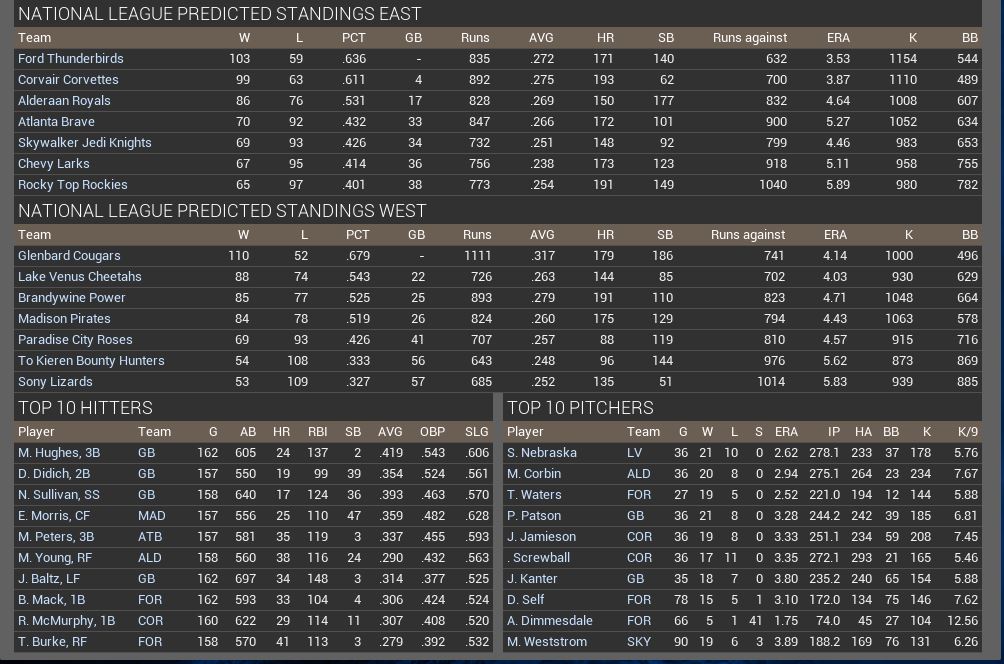Open the Ford Thunderbirds team page
This screenshot has width=1004, height=664.
click(70, 58)
